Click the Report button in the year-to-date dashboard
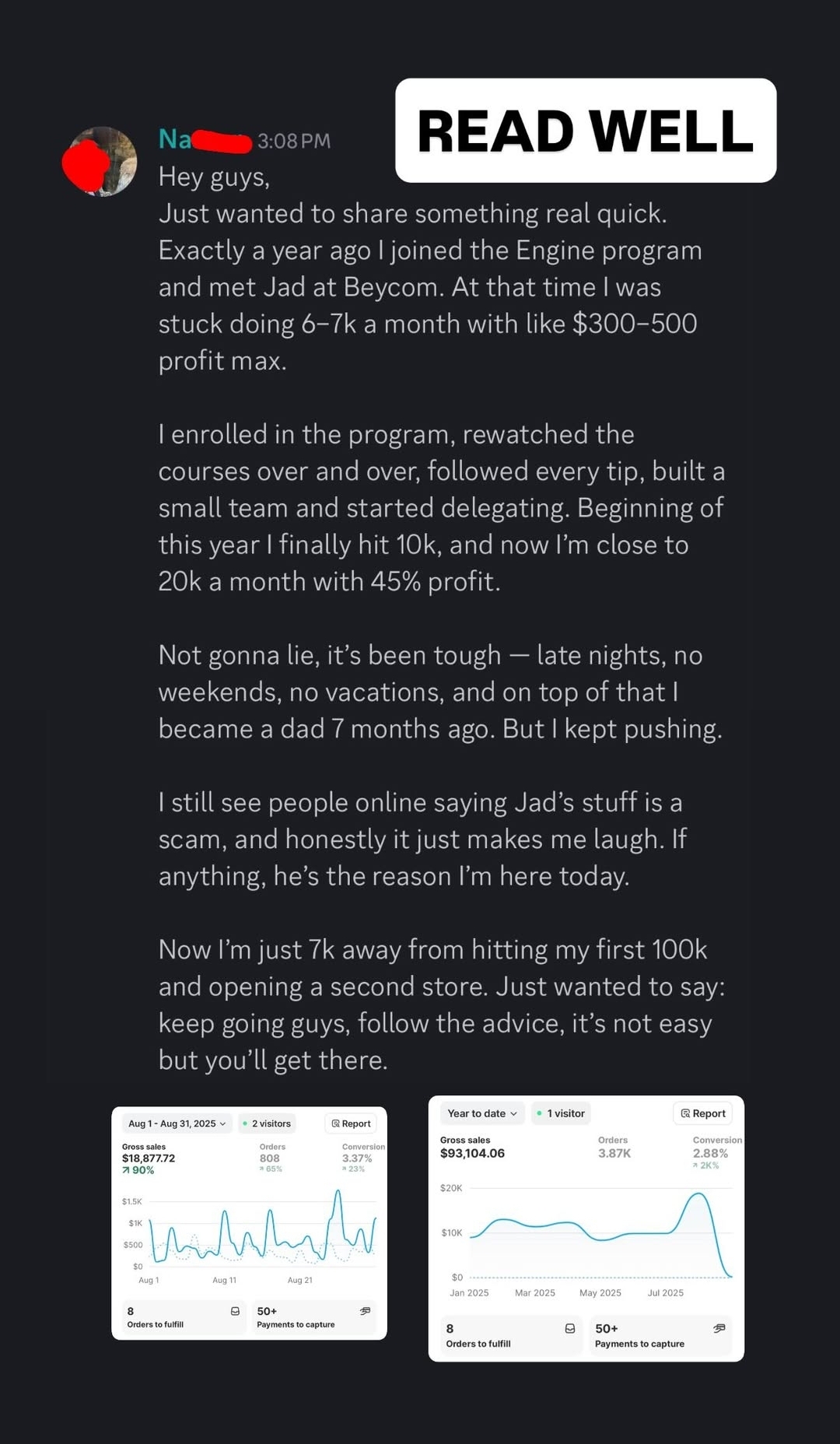This screenshot has height=1444, width=840. click(x=702, y=1113)
